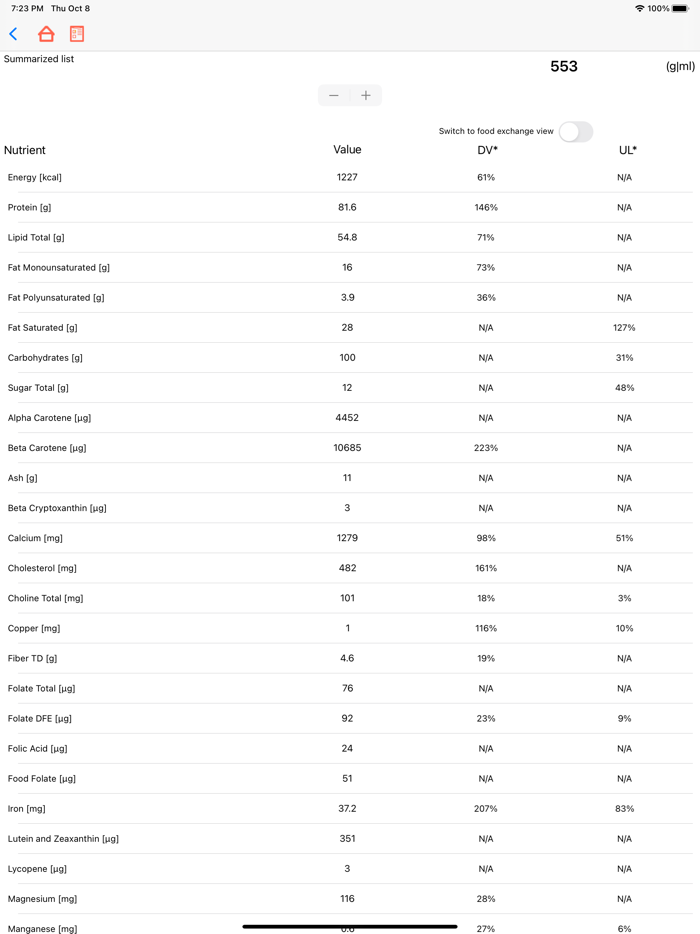Tap the Wi-Fi status icon

click(x=639, y=9)
